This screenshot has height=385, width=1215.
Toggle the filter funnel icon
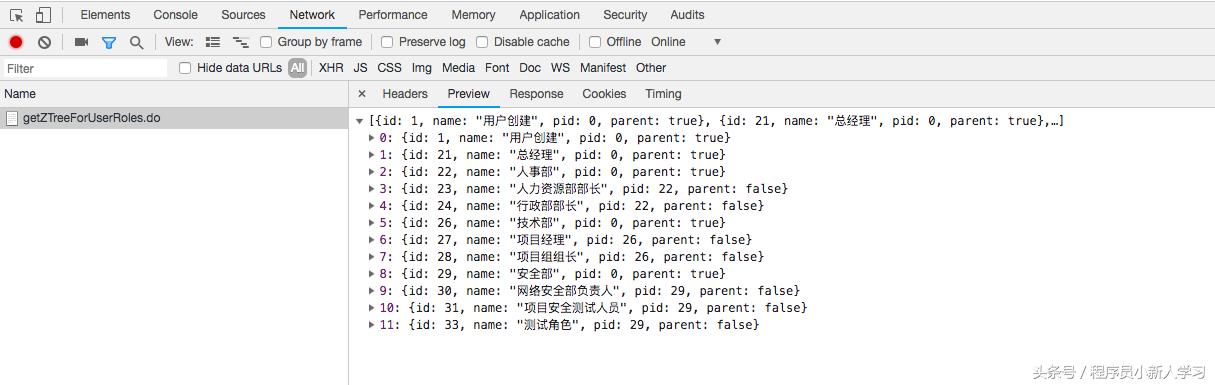(109, 42)
